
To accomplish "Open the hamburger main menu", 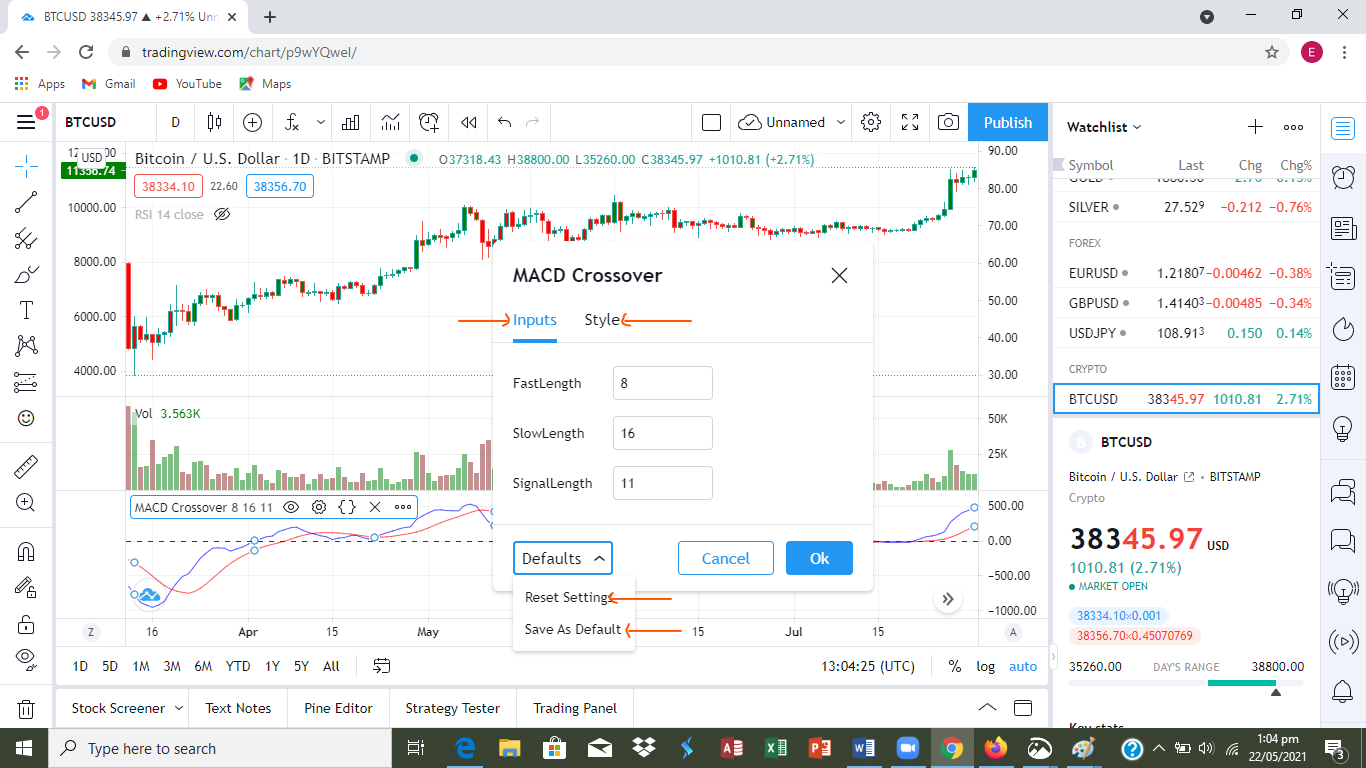I will pos(26,122).
